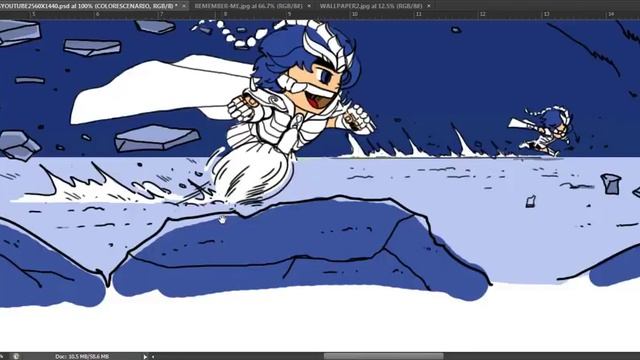
Task: Close the REMEMBER-ME.jpg document tab
Action: [x=309, y=6]
